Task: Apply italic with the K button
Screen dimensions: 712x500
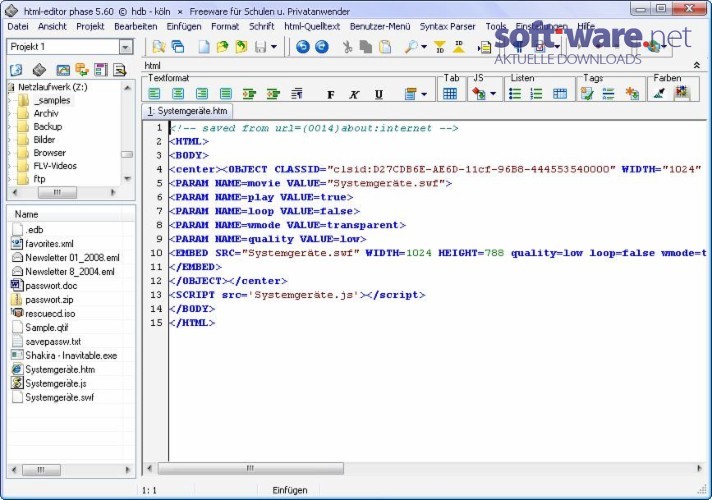Action: 354,94
